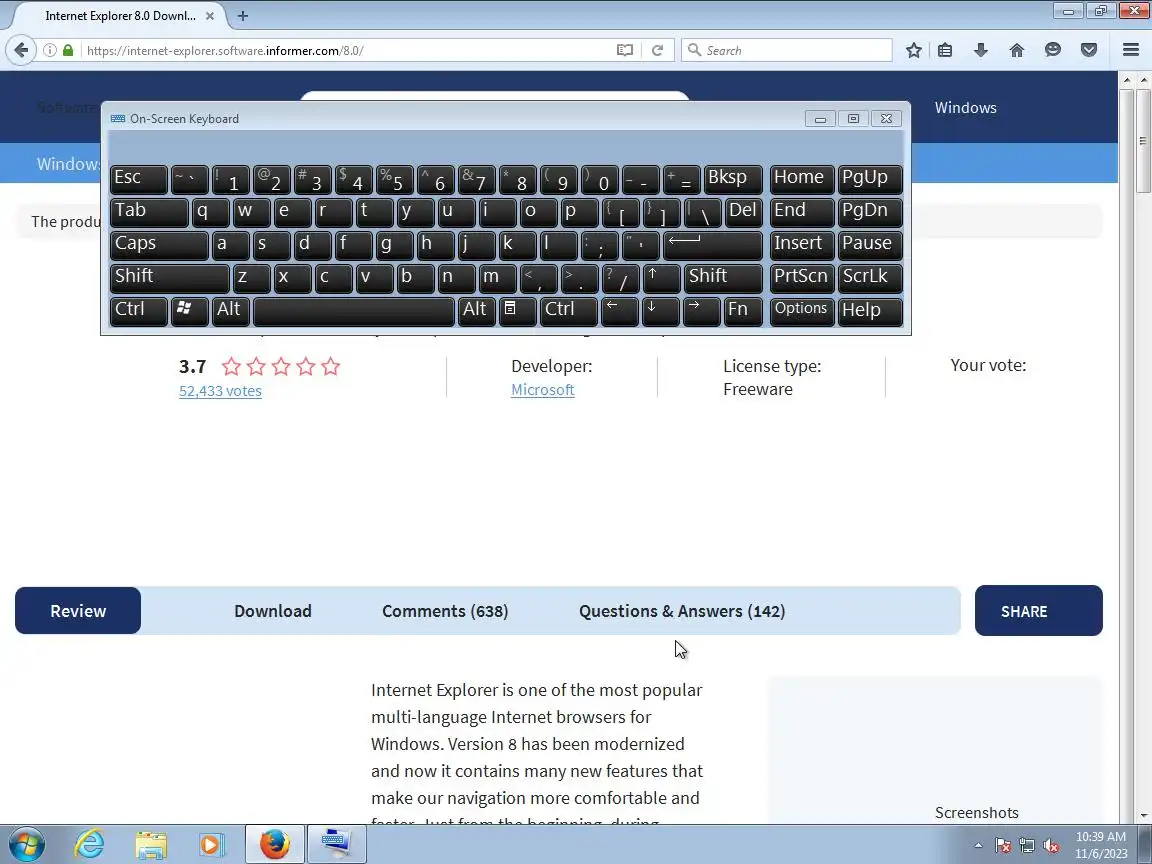Tap the Esc key on On-Screen Keyboard
Viewport: 1152px width, 864px height.
[x=138, y=179]
